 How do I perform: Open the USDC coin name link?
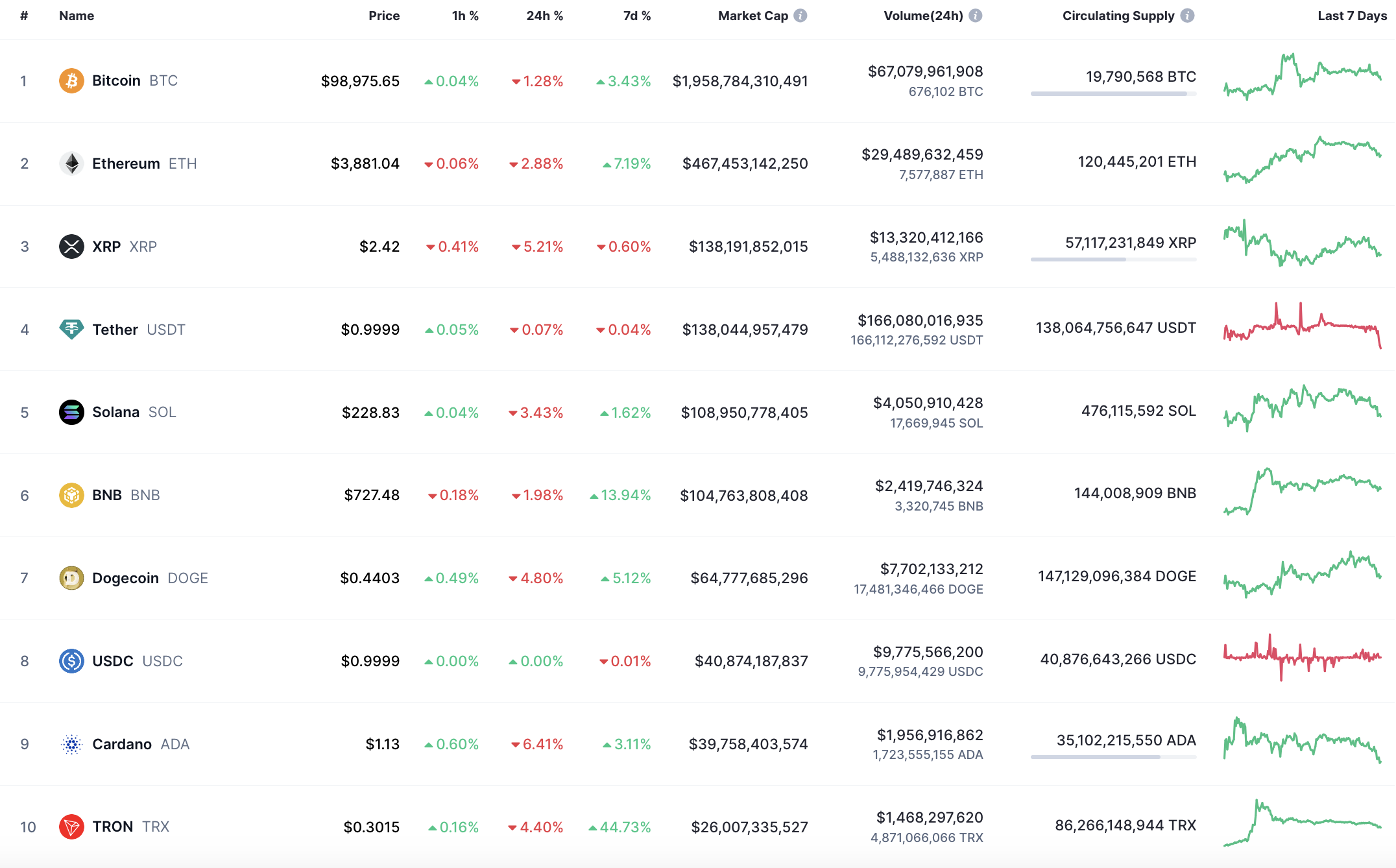click(113, 661)
